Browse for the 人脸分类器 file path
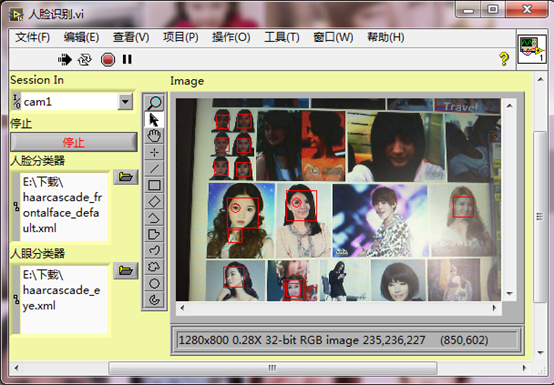Screen dimensions: 554x385 tap(125, 177)
